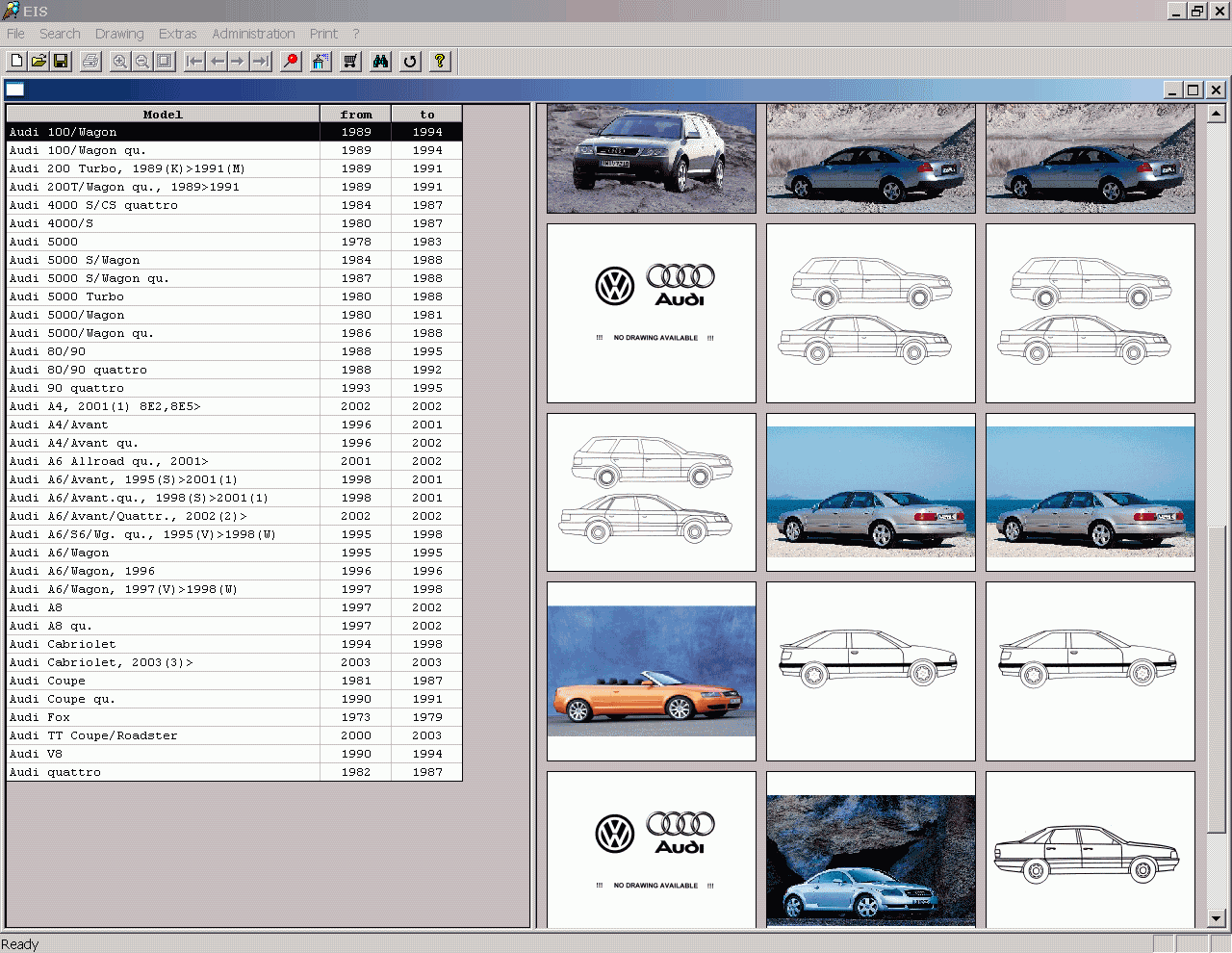Click the Open folder toolbar icon
The image size is (1232, 953).
(x=38, y=61)
